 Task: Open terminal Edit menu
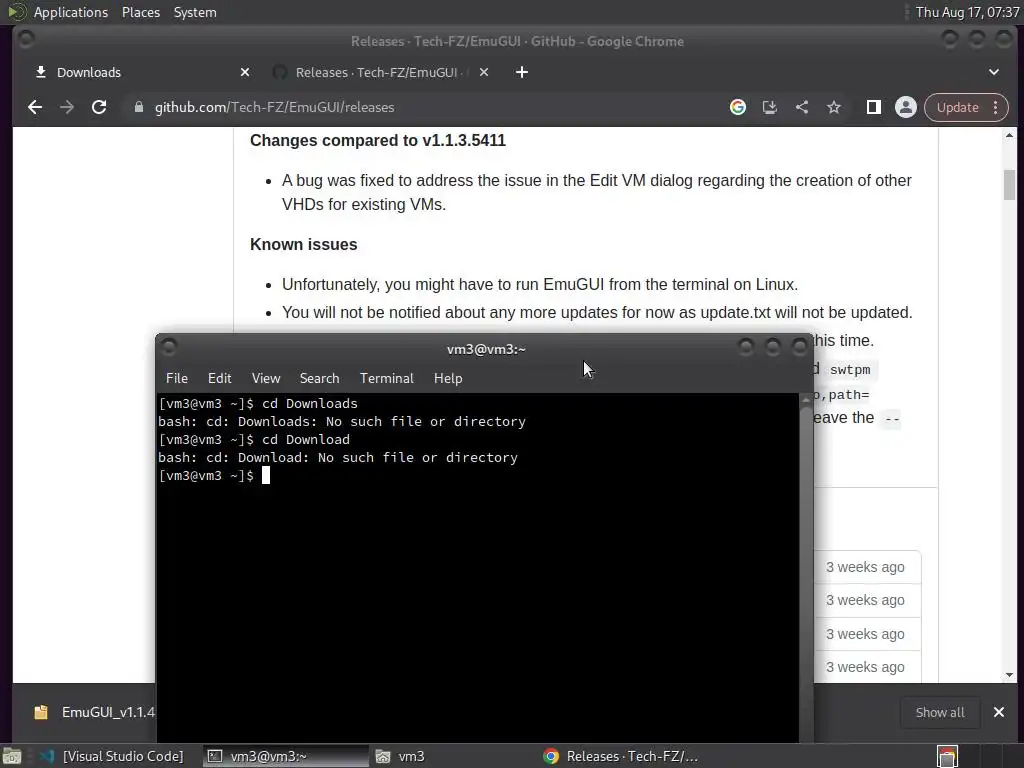click(219, 378)
